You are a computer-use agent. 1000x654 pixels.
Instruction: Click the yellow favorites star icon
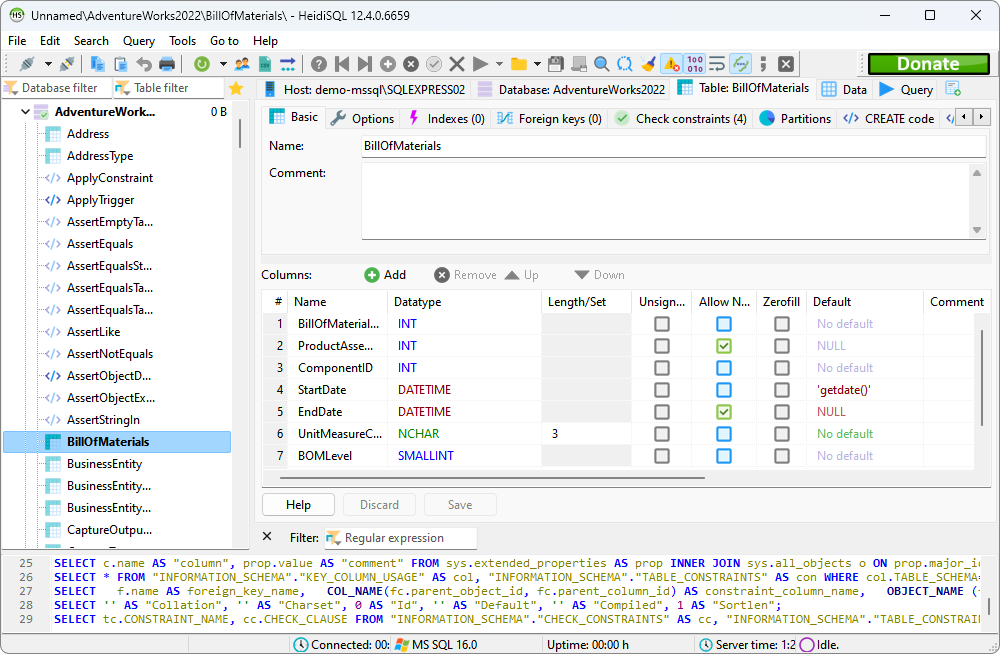236,88
